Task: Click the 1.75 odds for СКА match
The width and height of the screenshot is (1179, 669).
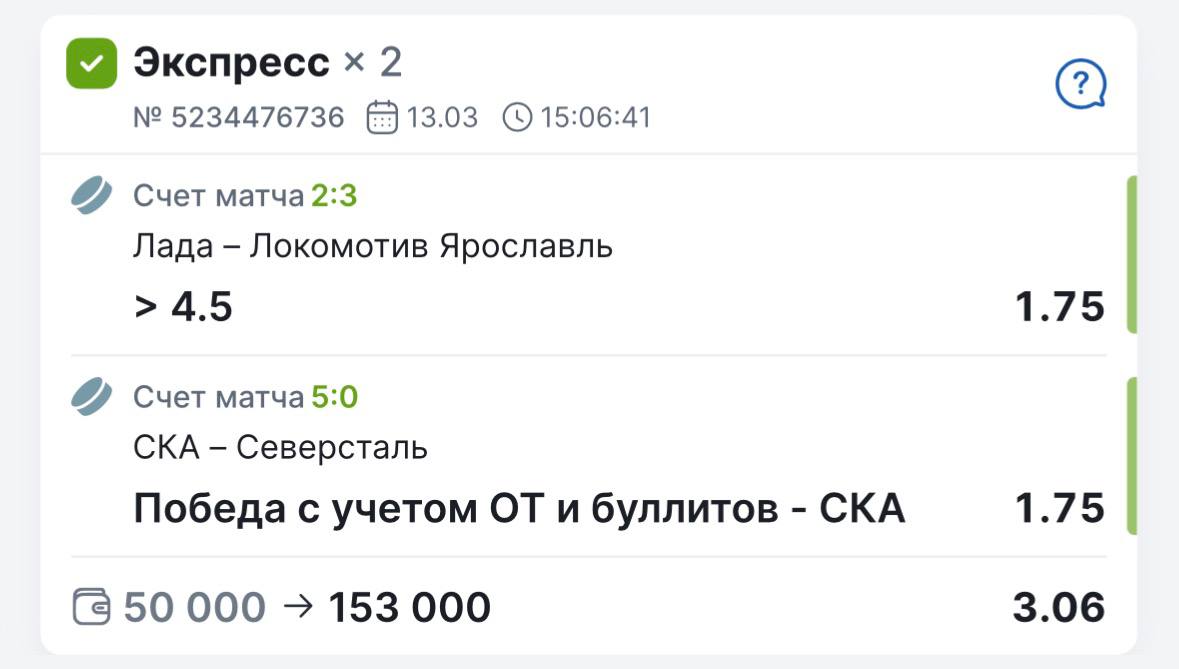Action: tap(1060, 509)
